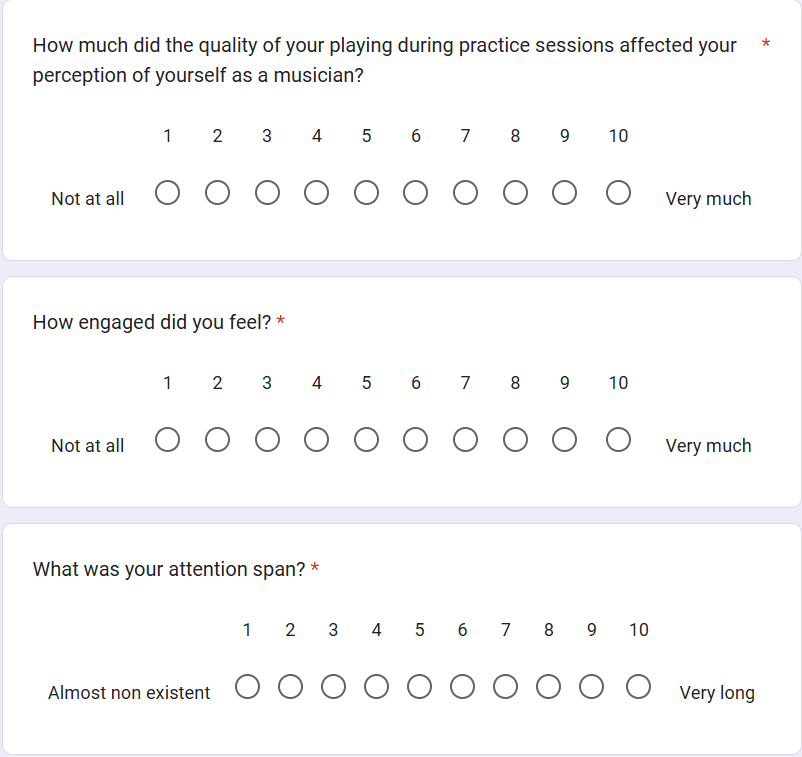Select rating 10 for how engaged you felt
Image resolution: width=802 pixels, height=757 pixels.
tap(618, 440)
